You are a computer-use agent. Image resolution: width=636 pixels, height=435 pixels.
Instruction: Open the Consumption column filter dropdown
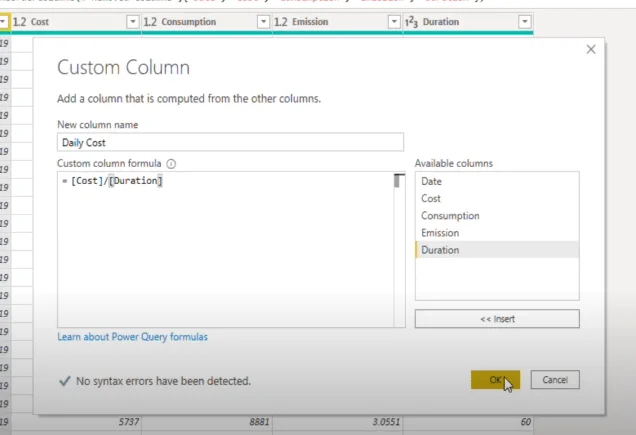[x=263, y=22]
